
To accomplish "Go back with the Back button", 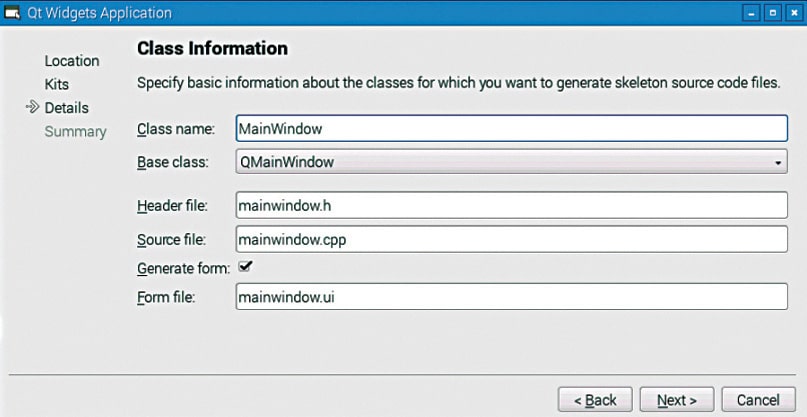I will pos(595,400).
